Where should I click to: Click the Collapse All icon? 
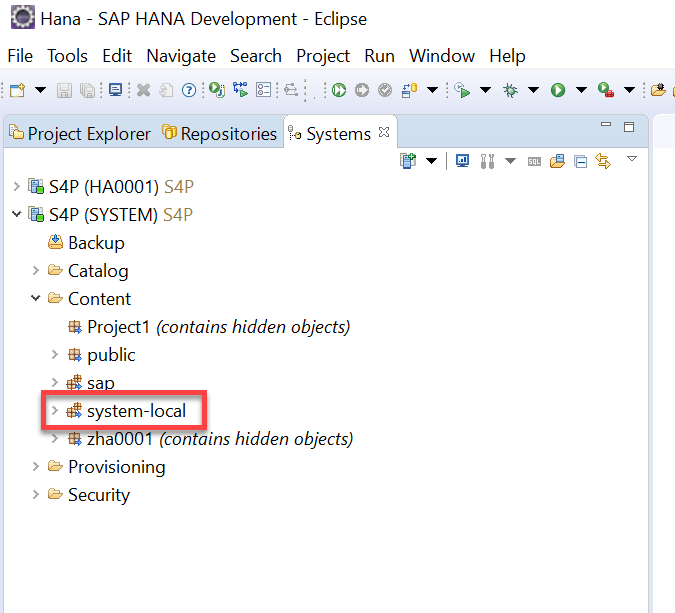(x=581, y=161)
